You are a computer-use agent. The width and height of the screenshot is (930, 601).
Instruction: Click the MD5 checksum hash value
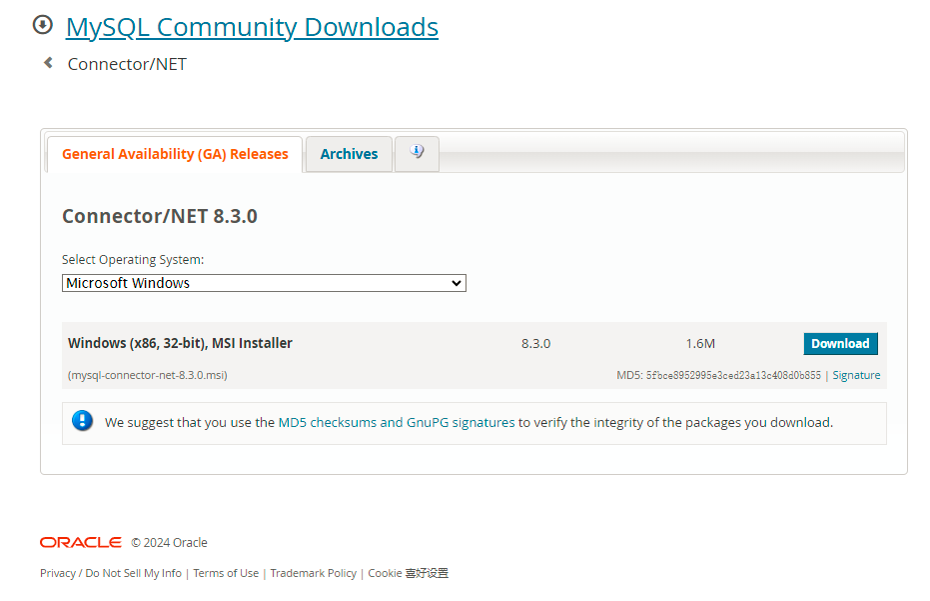733,375
